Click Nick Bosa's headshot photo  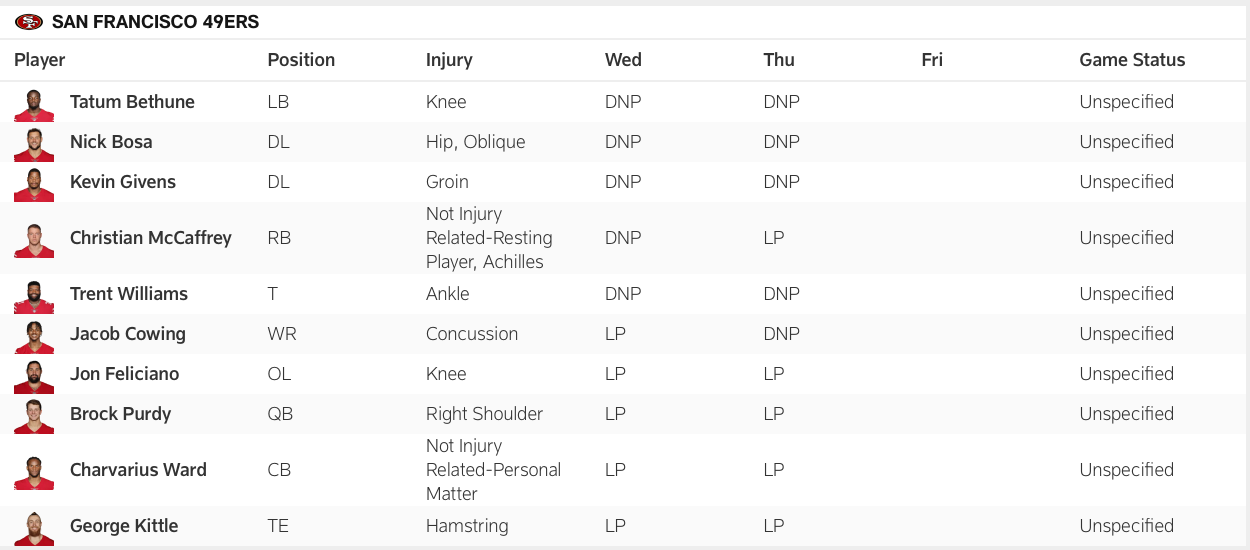34,144
